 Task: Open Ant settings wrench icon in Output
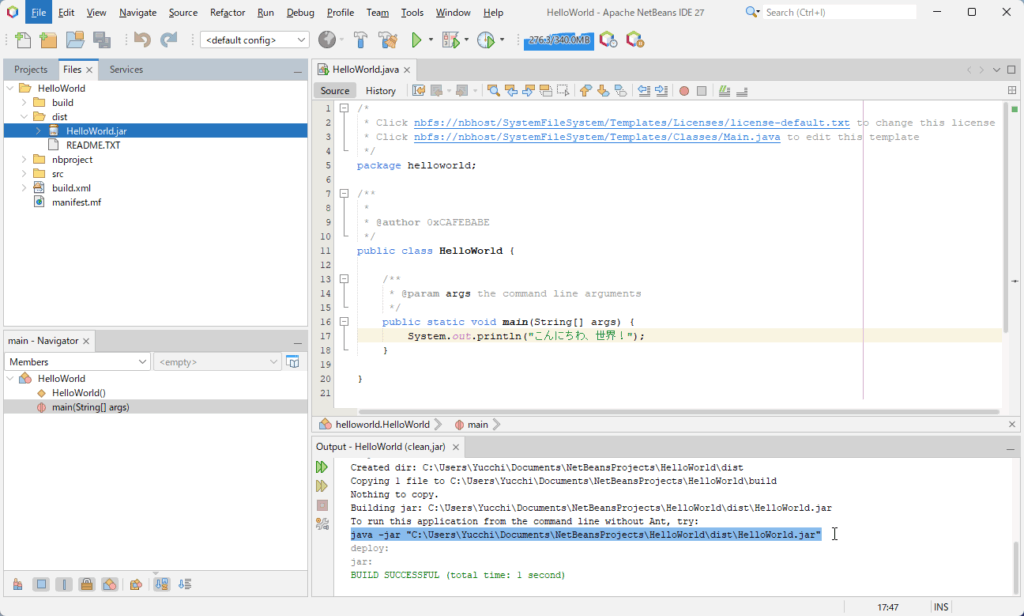pos(322,523)
